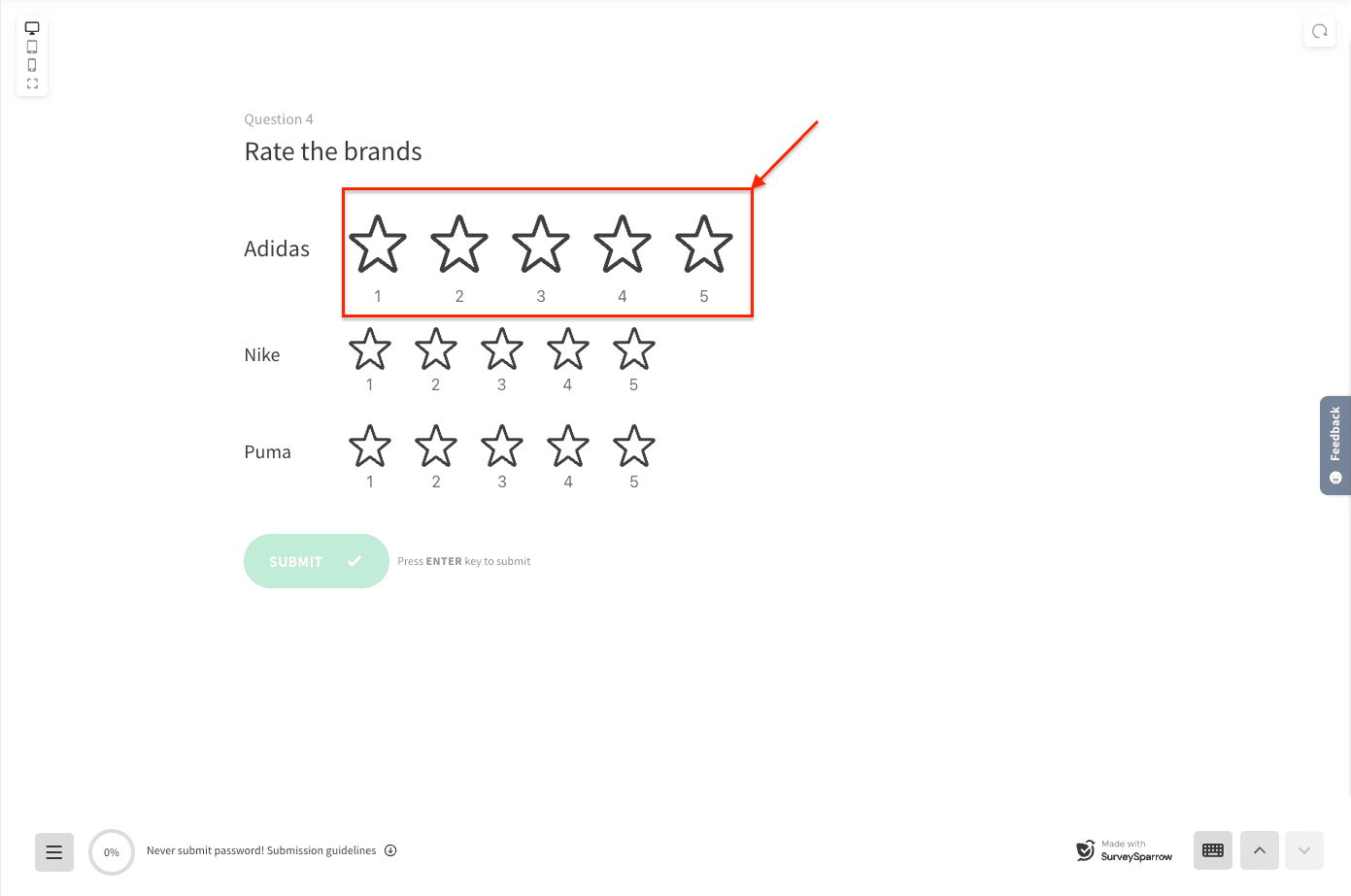
Task: Enter fullscreen preview mode
Action: (32, 83)
